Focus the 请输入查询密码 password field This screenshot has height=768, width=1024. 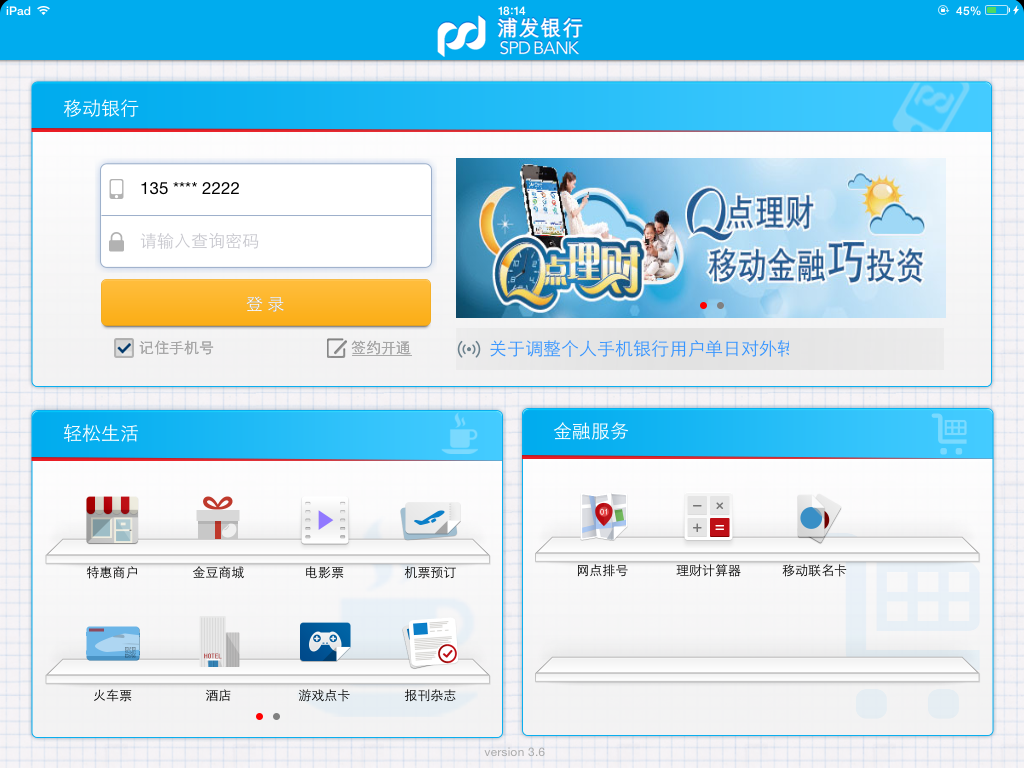[266, 242]
